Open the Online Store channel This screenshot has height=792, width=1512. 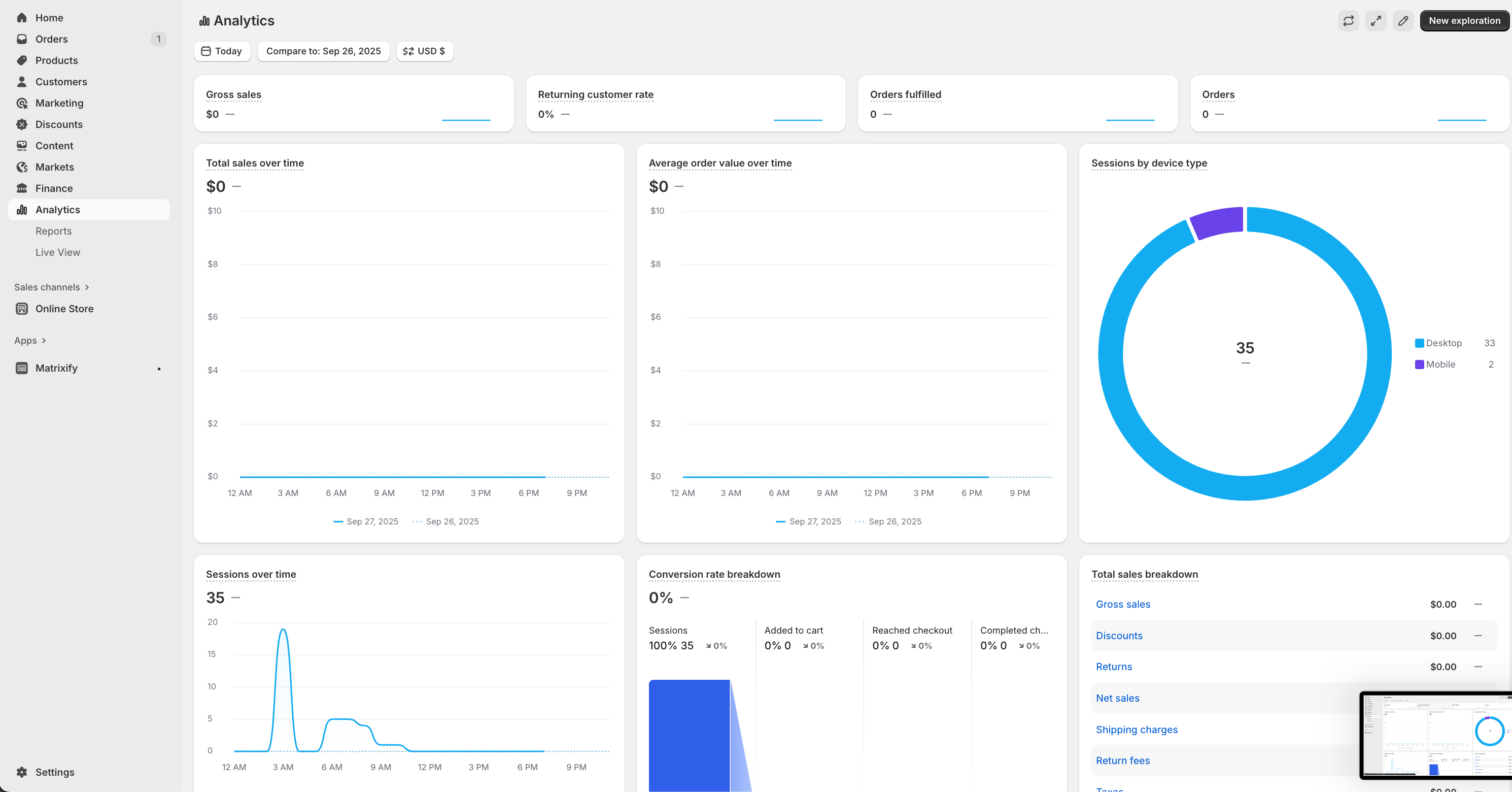pos(64,308)
